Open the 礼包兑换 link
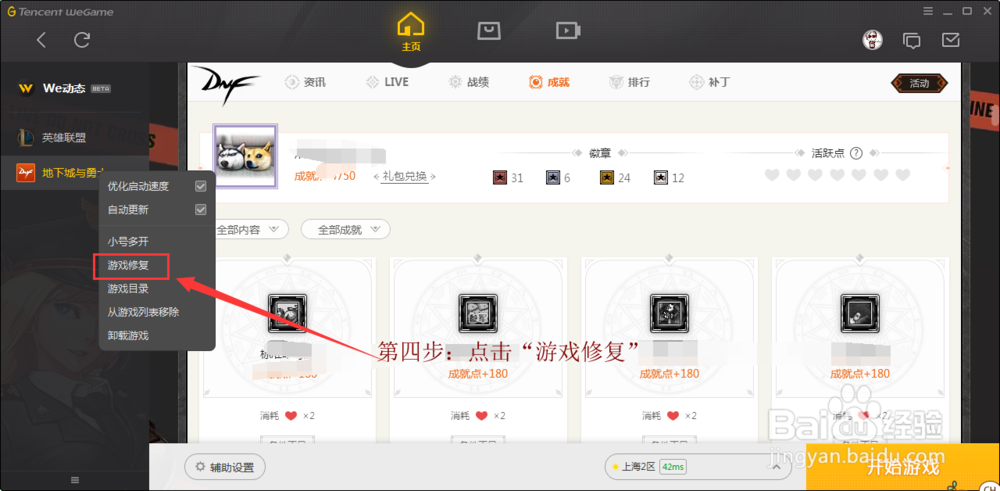The width and height of the screenshot is (1000, 491). [x=404, y=177]
